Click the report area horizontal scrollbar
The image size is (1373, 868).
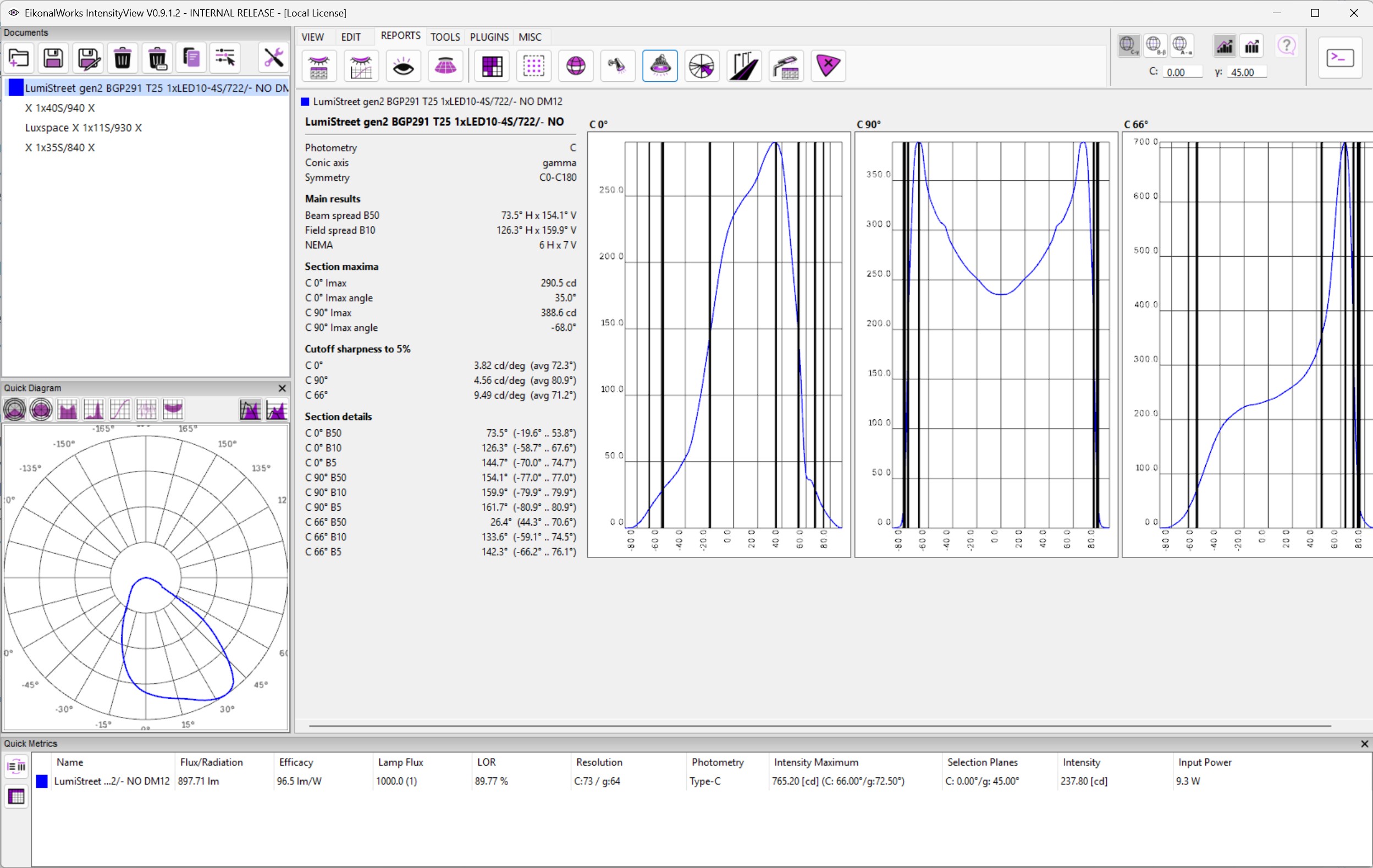820,726
